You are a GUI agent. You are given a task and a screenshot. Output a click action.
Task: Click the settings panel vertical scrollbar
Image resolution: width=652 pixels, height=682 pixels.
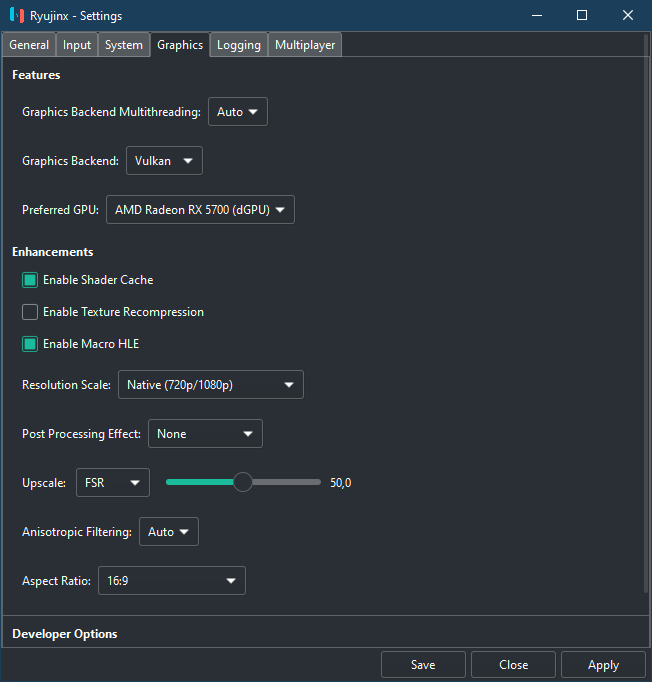pyautogui.click(x=646, y=313)
